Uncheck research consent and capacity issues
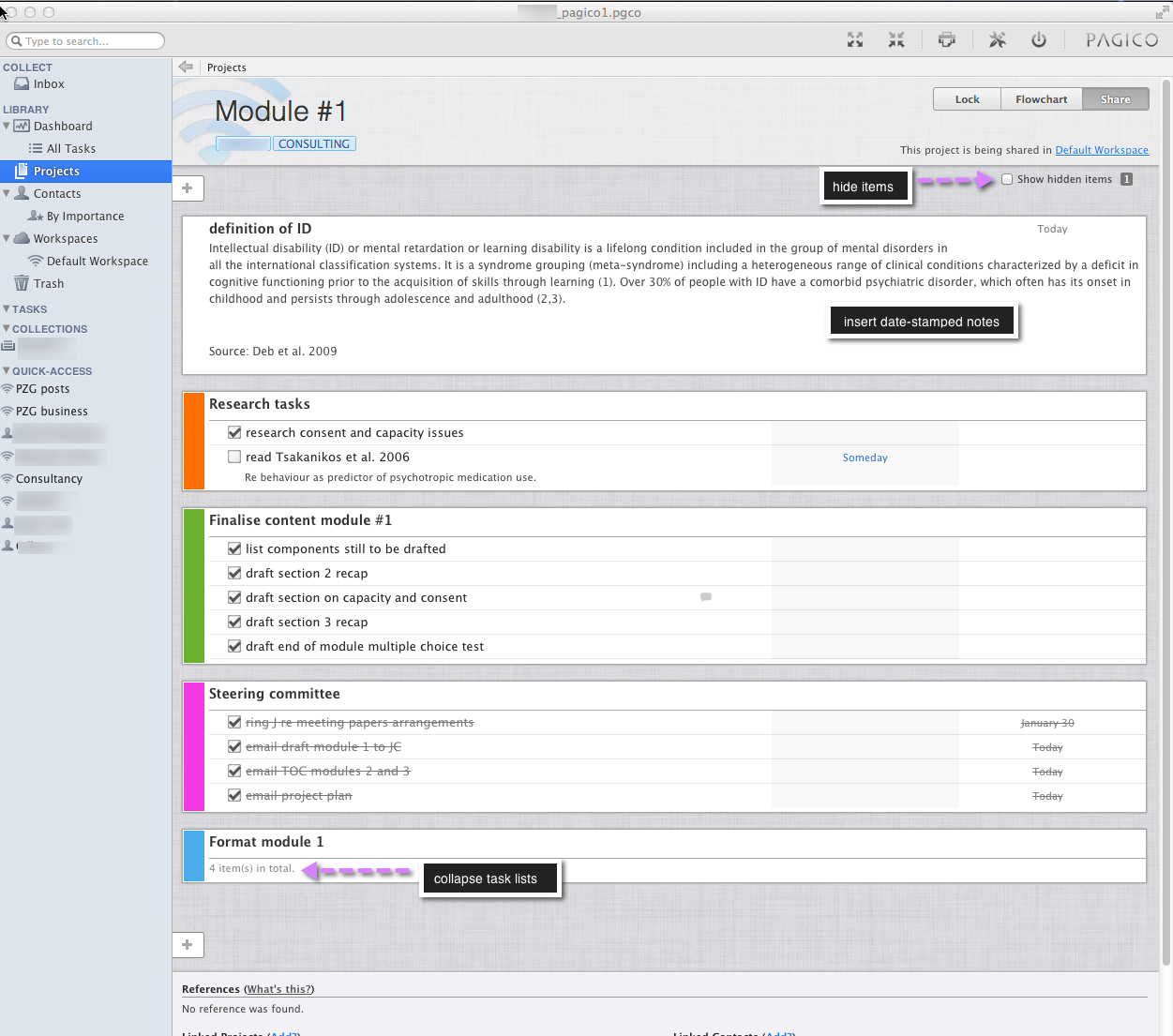 click(x=234, y=433)
